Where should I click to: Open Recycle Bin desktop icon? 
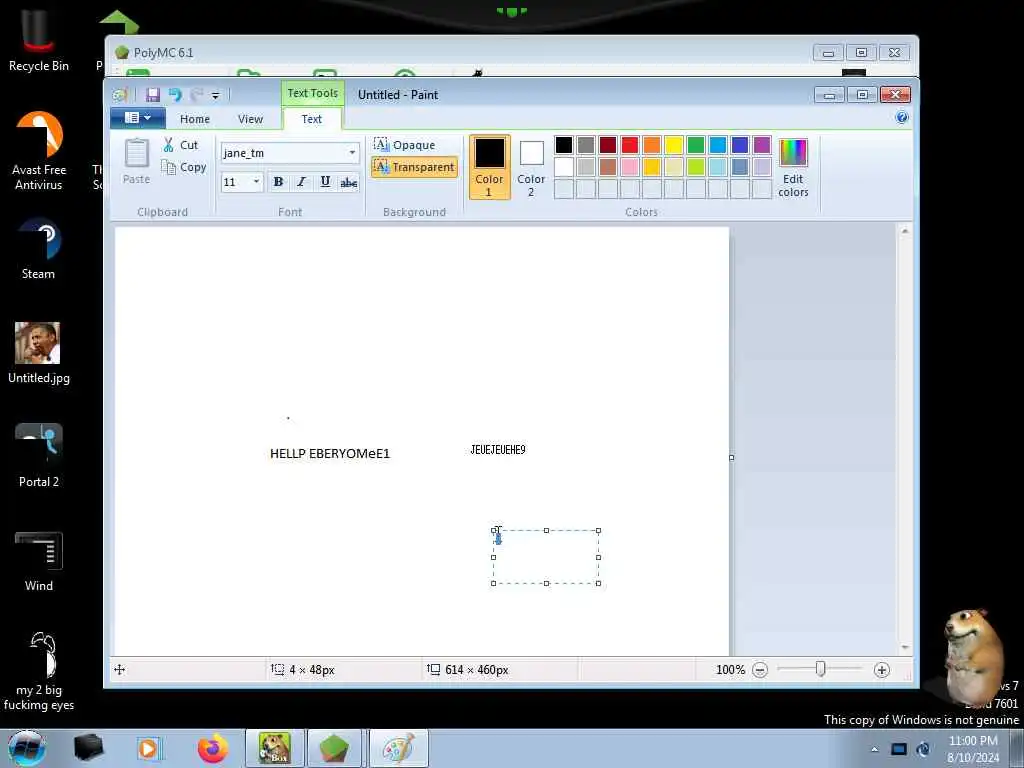point(39,41)
